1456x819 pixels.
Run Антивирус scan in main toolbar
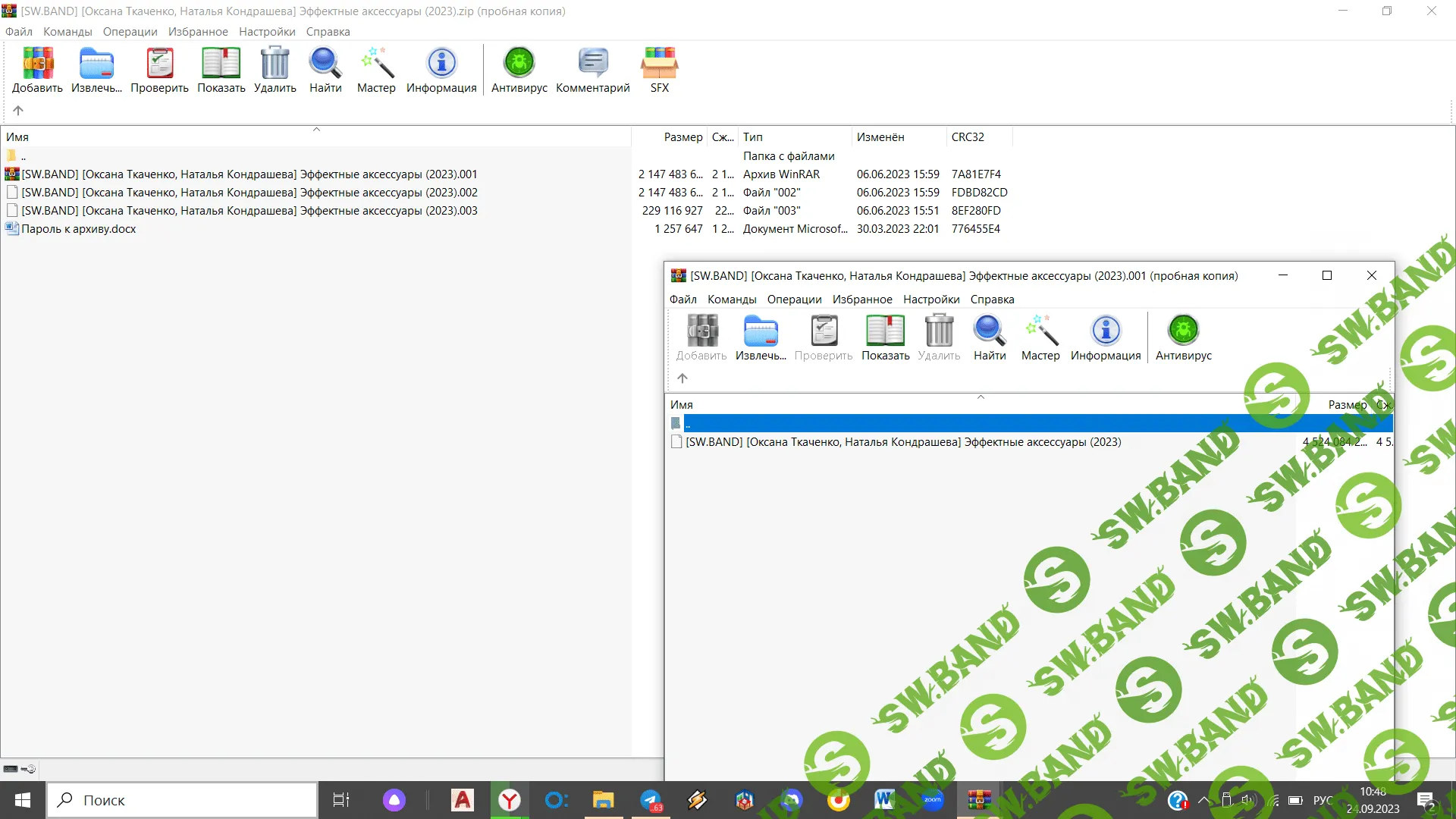point(519,64)
